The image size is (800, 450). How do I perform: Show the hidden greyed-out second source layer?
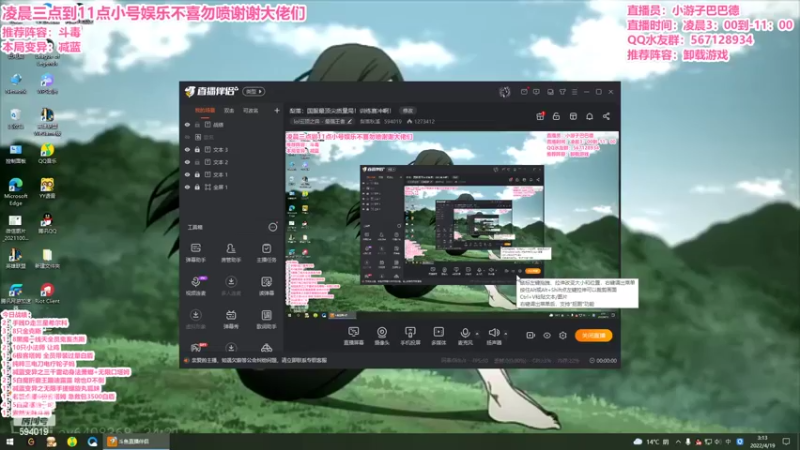pos(187,137)
